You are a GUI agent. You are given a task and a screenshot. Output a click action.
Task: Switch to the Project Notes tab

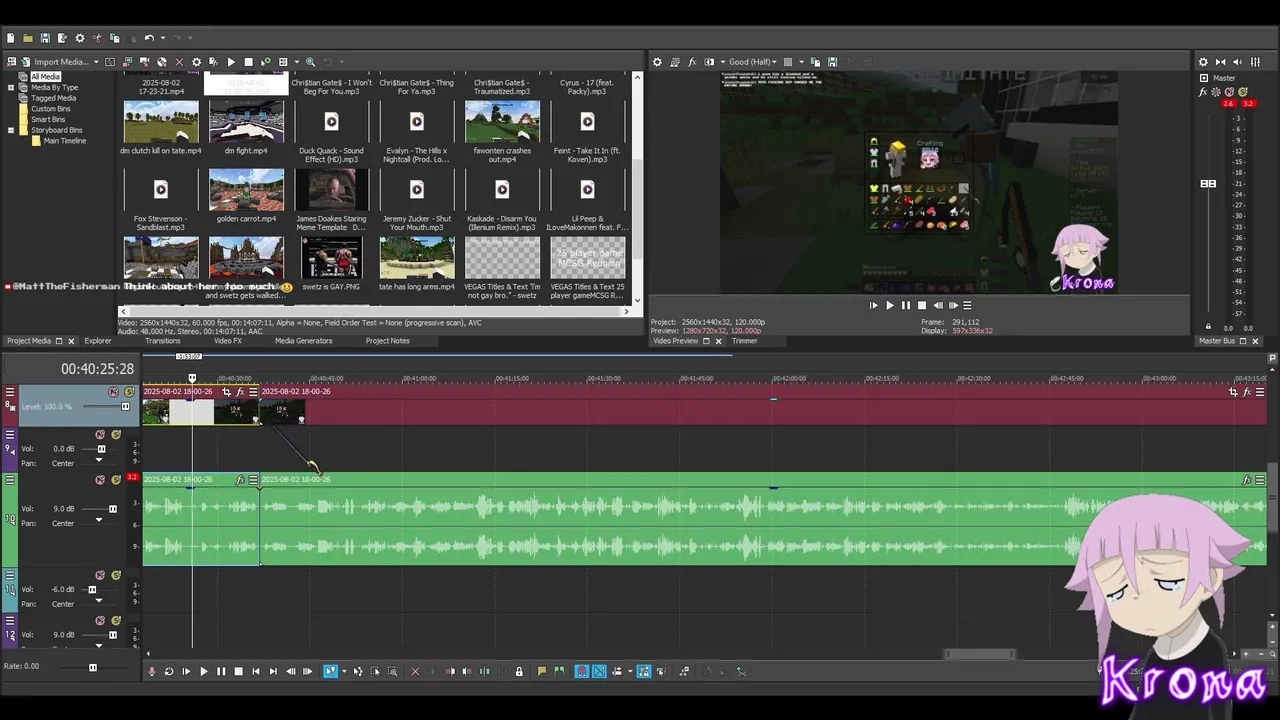388,341
